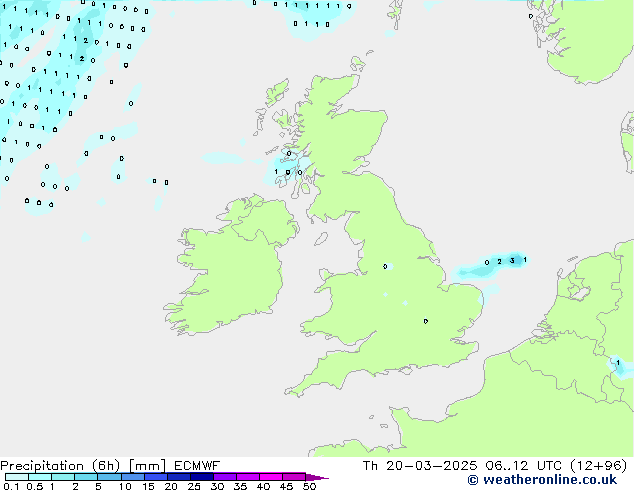Select the legend swatch between 15 and 20

155,477
